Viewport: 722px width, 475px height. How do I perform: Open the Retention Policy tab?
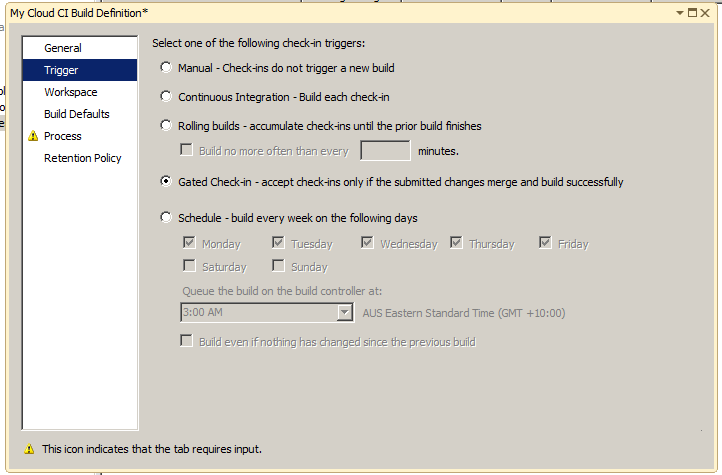[x=83, y=158]
